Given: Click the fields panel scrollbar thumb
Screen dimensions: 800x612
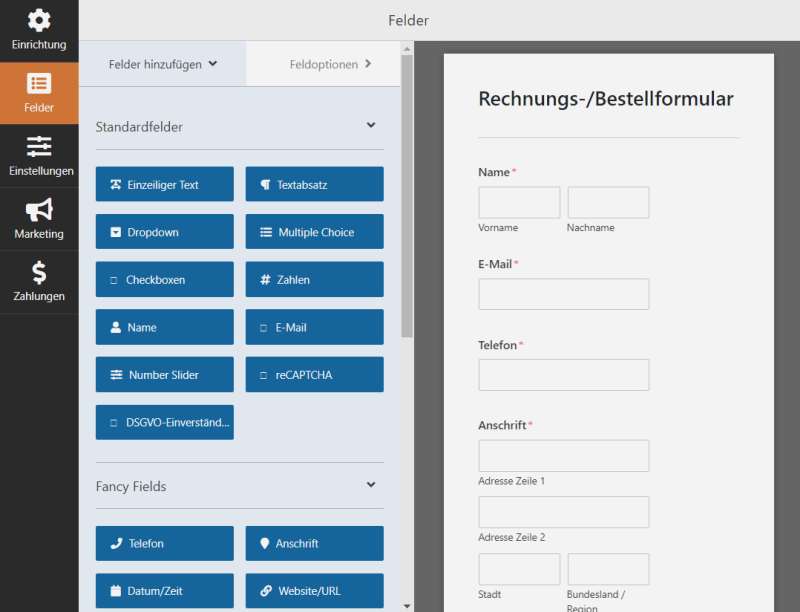Looking at the screenshot, I should pos(407,196).
